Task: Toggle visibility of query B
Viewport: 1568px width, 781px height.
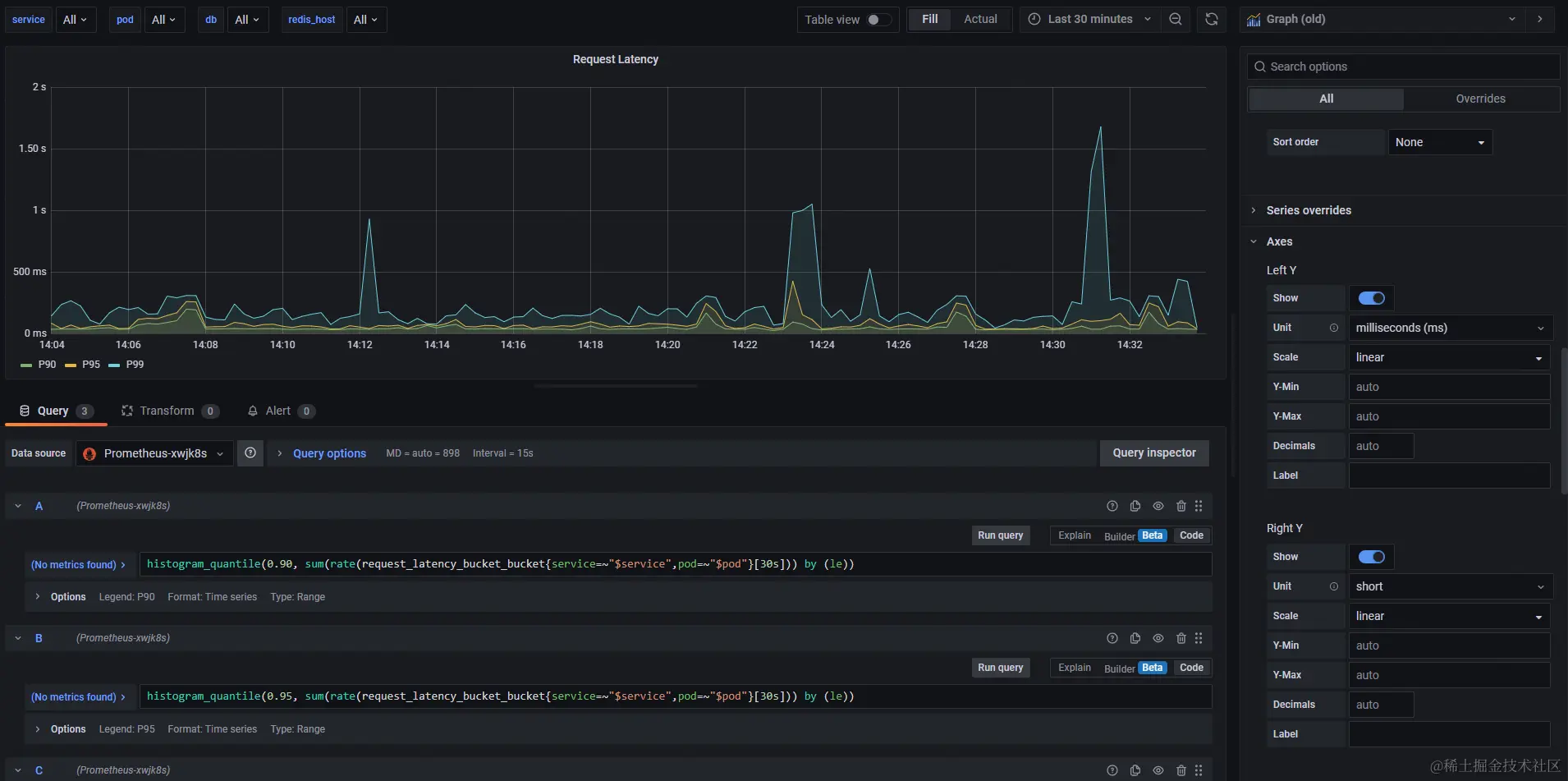Action: pyautogui.click(x=1158, y=638)
